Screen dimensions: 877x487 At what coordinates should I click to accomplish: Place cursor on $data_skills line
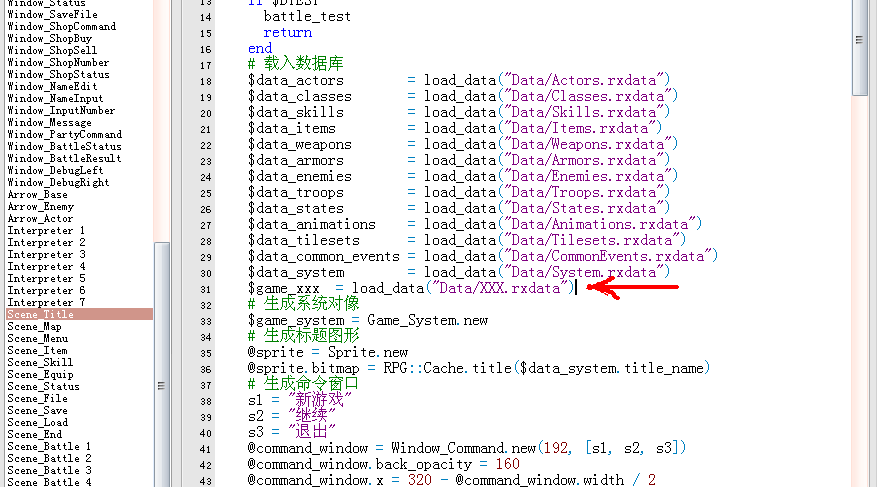(459, 112)
